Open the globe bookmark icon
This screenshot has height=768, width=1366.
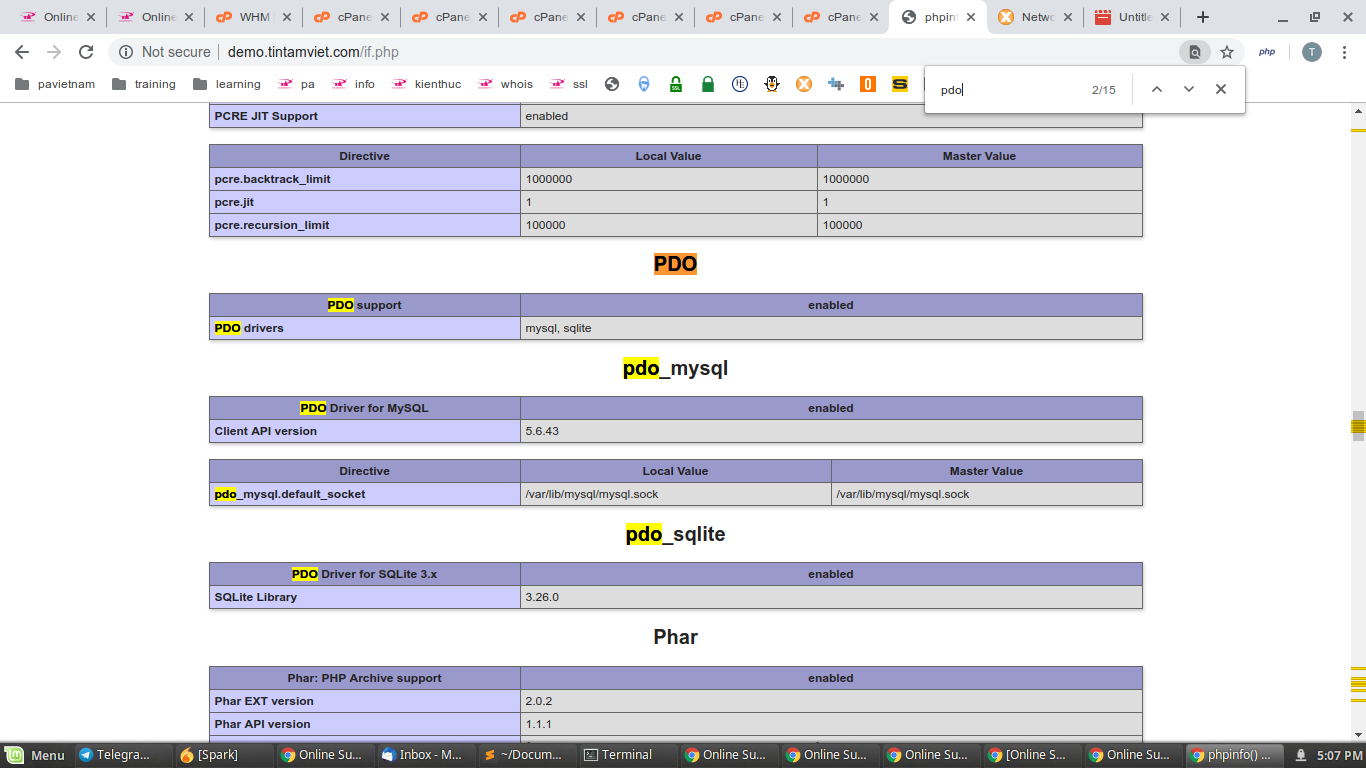[612, 84]
